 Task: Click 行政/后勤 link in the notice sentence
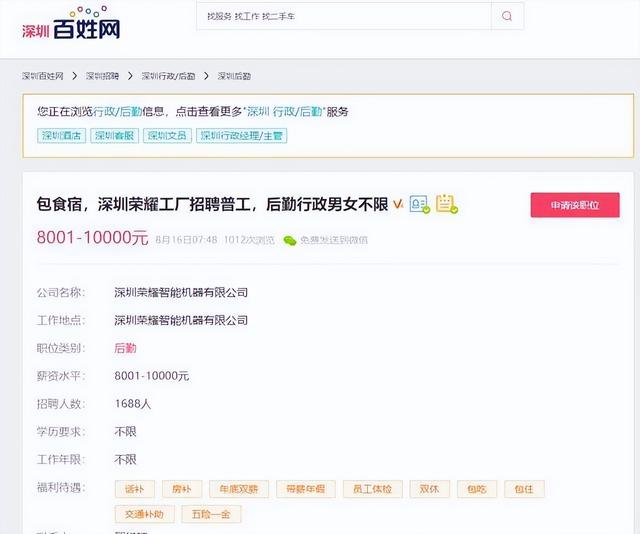(118, 111)
